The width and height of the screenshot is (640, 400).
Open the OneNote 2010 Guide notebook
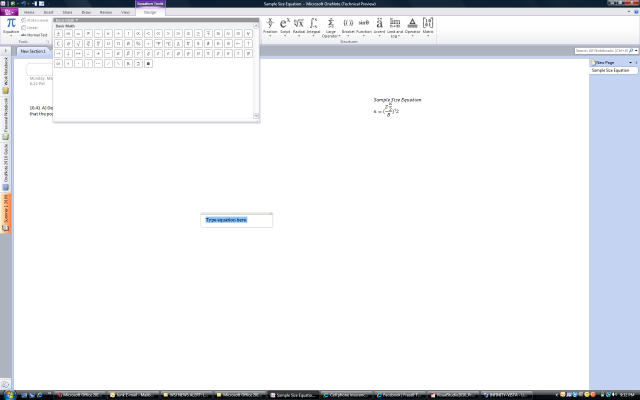(x=6, y=167)
